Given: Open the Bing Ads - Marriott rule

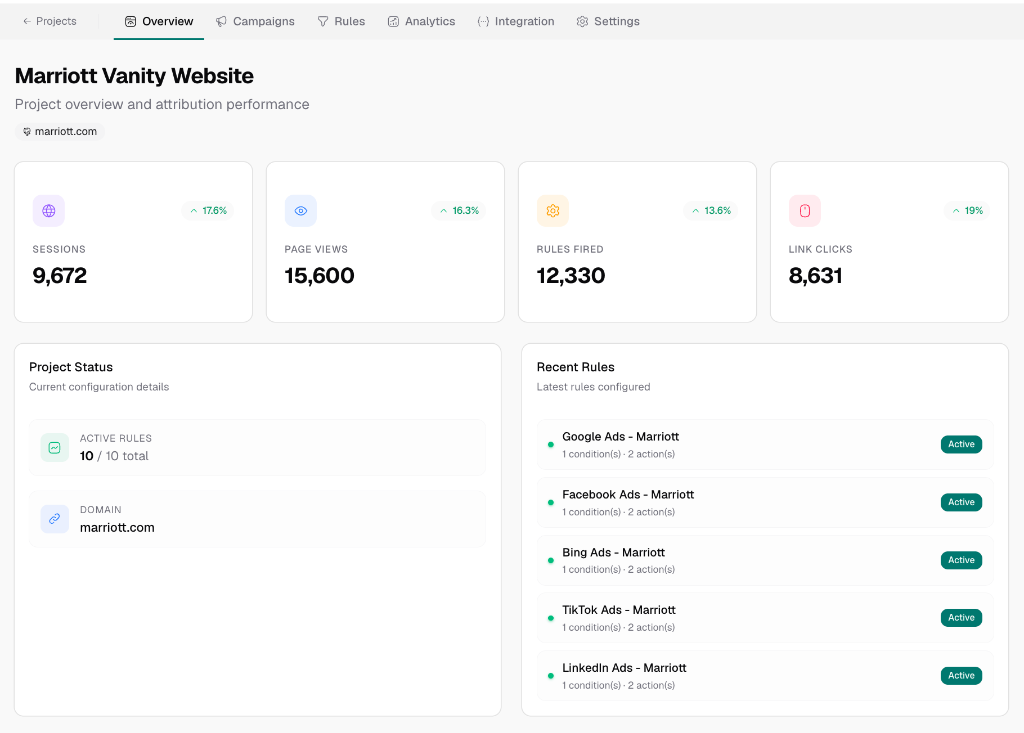Looking at the screenshot, I should (x=765, y=561).
